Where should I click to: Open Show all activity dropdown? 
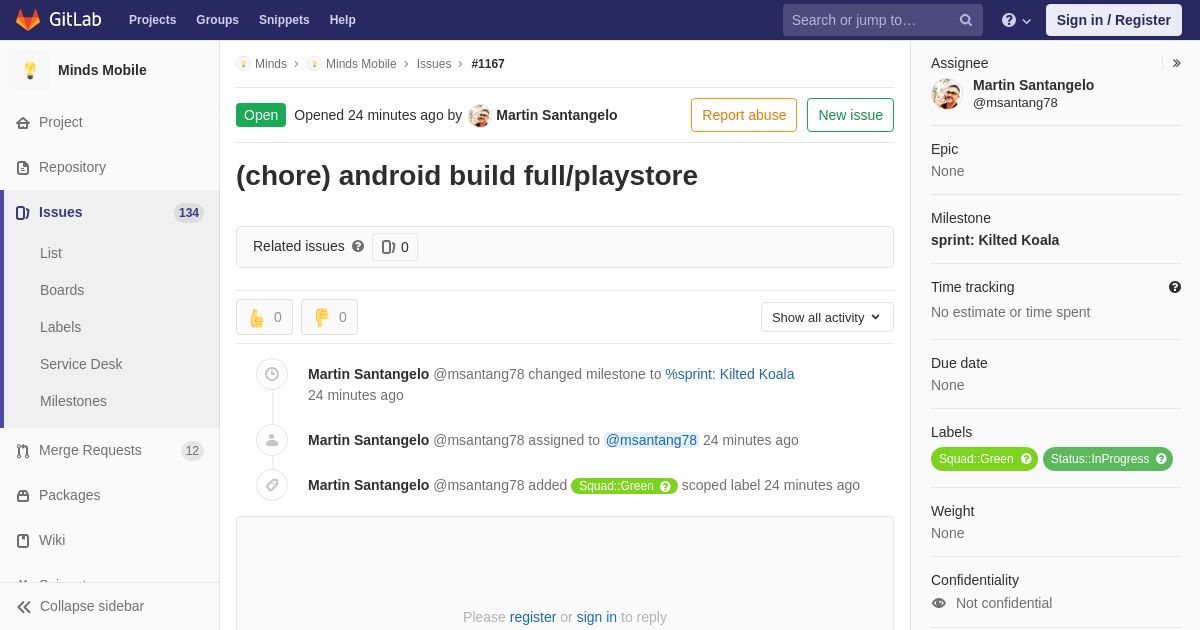[827, 317]
